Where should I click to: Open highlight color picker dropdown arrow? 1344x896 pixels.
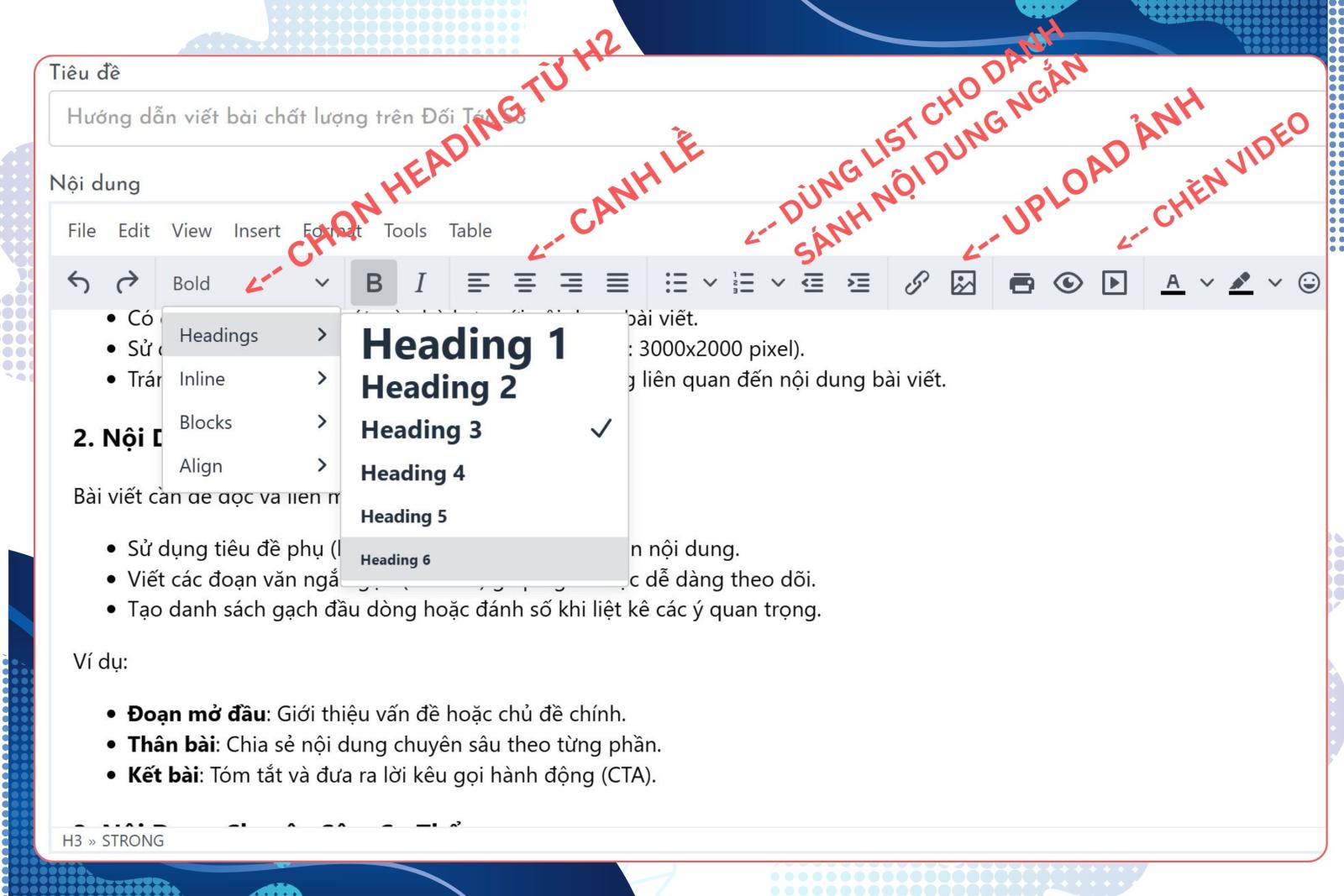pyautogui.click(x=1275, y=283)
